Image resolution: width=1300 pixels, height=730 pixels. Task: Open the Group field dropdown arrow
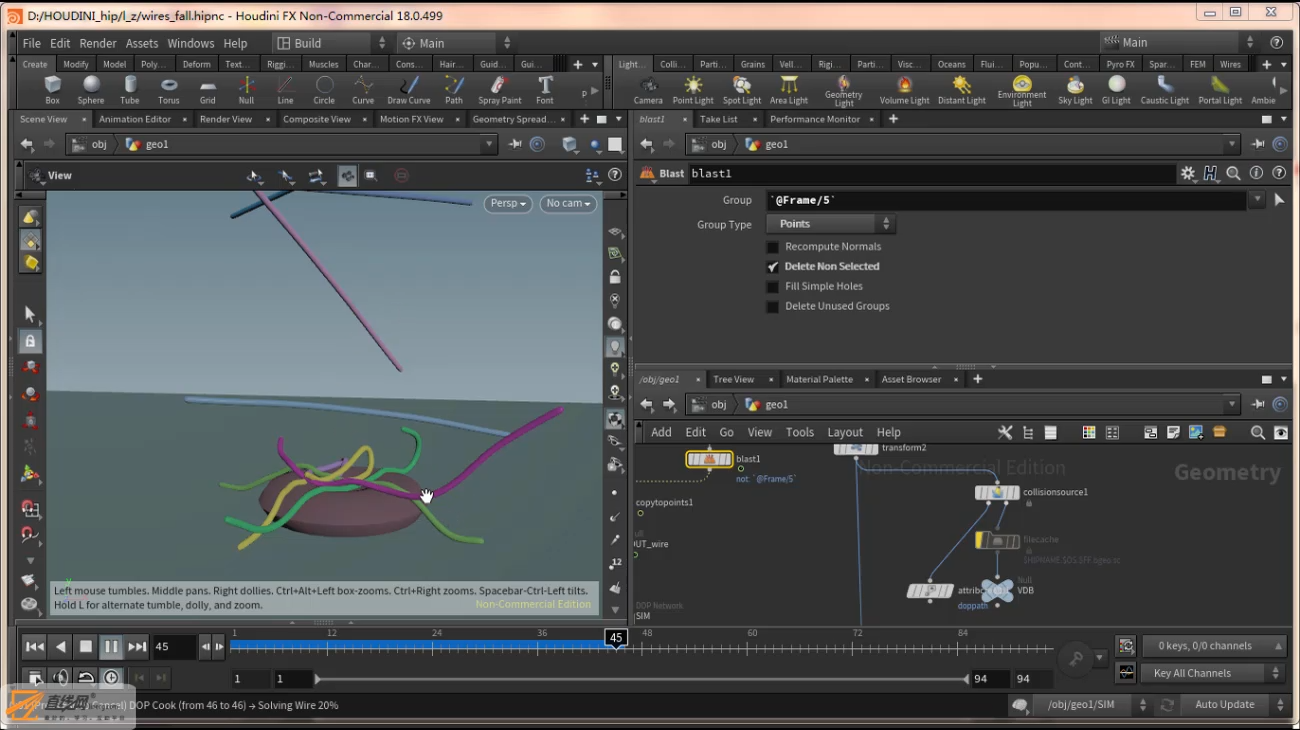[x=1257, y=200]
